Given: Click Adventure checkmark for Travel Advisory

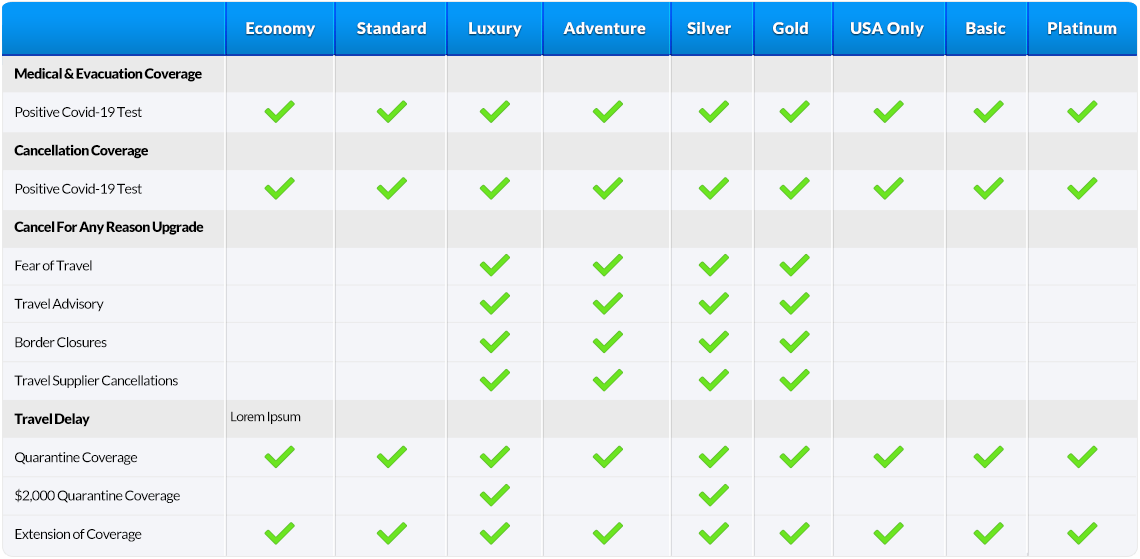Looking at the screenshot, I should click(608, 303).
